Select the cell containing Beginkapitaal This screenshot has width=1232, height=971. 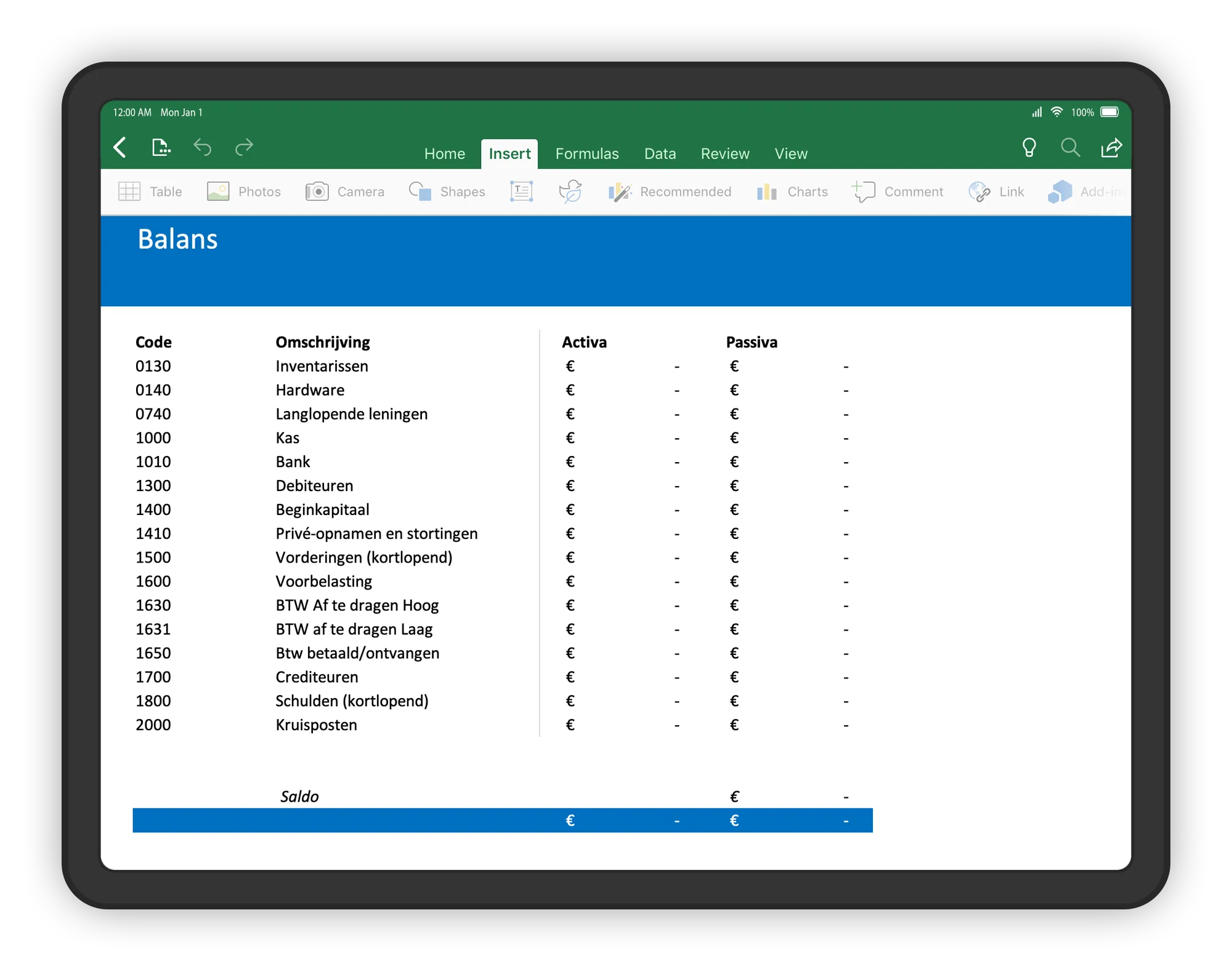click(x=322, y=510)
